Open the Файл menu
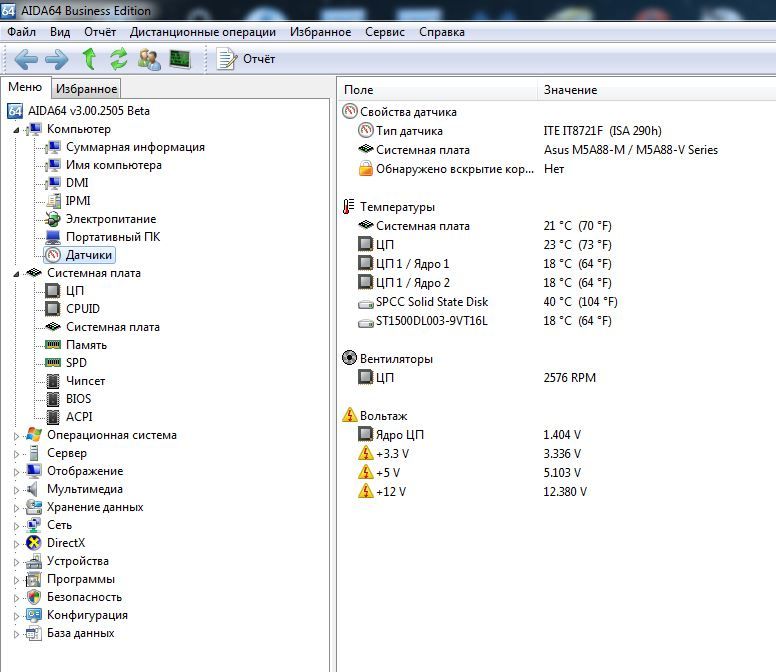Image resolution: width=776 pixels, height=672 pixels. click(21, 32)
